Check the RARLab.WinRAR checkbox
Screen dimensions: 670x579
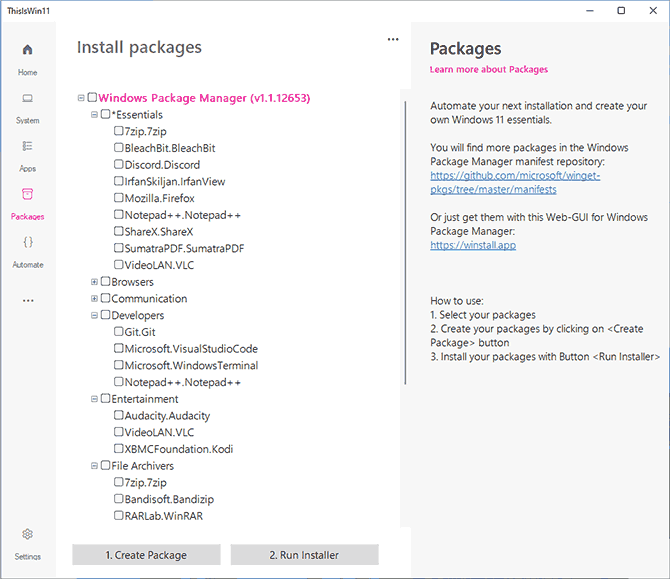[119, 515]
